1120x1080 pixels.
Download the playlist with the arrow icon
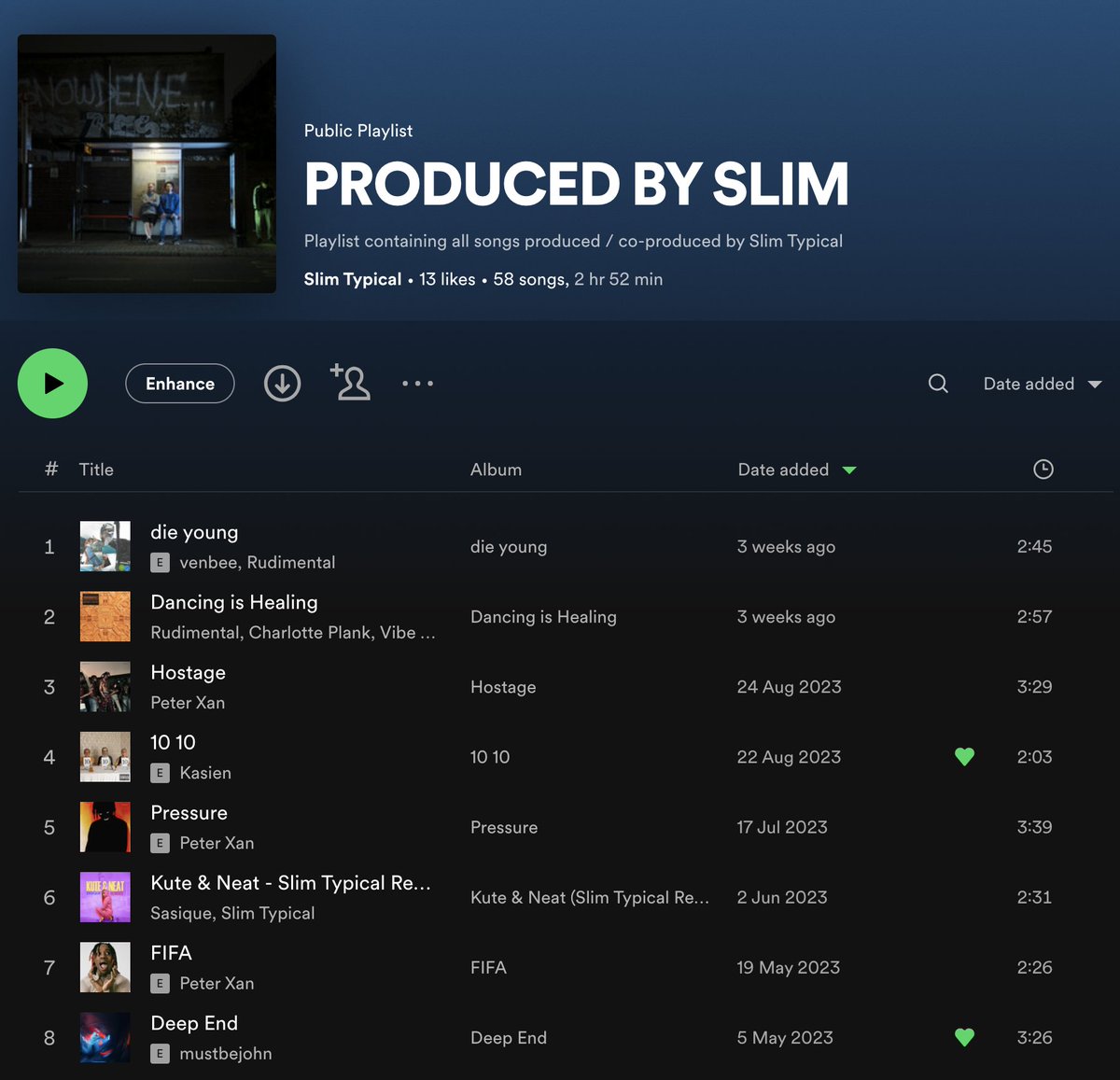tap(282, 384)
